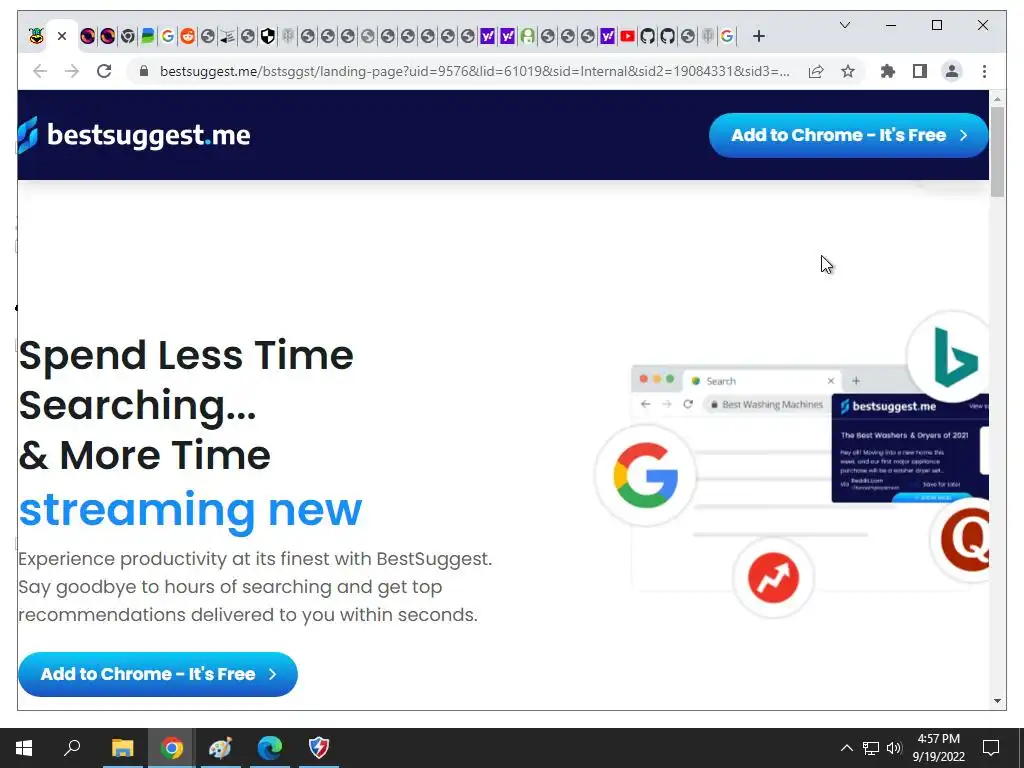This screenshot has width=1024, height=768.
Task: Close the active bestsuggest tab
Action: (x=62, y=36)
